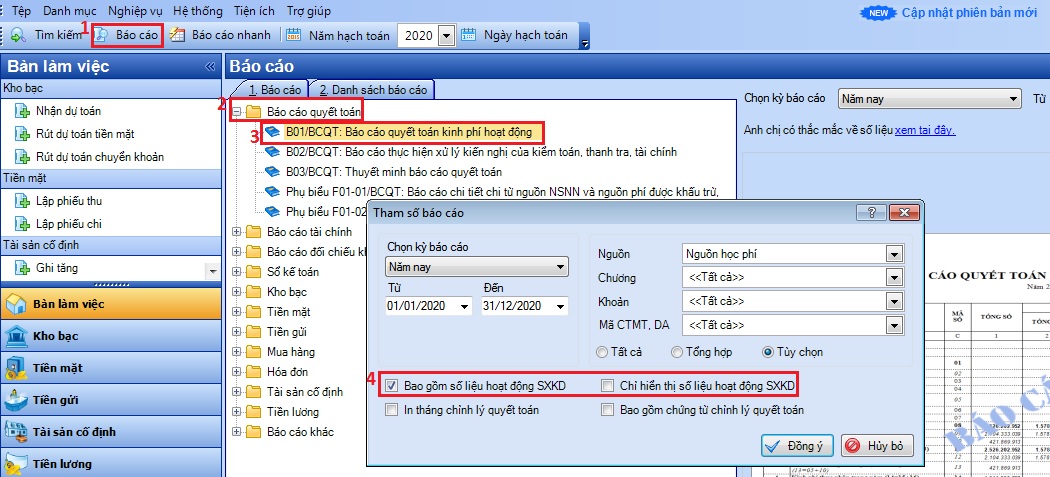This screenshot has height=477, width=1050.
Task: Open Chọn kỳ báo cáo dropdown in dialog
Action: 477,267
